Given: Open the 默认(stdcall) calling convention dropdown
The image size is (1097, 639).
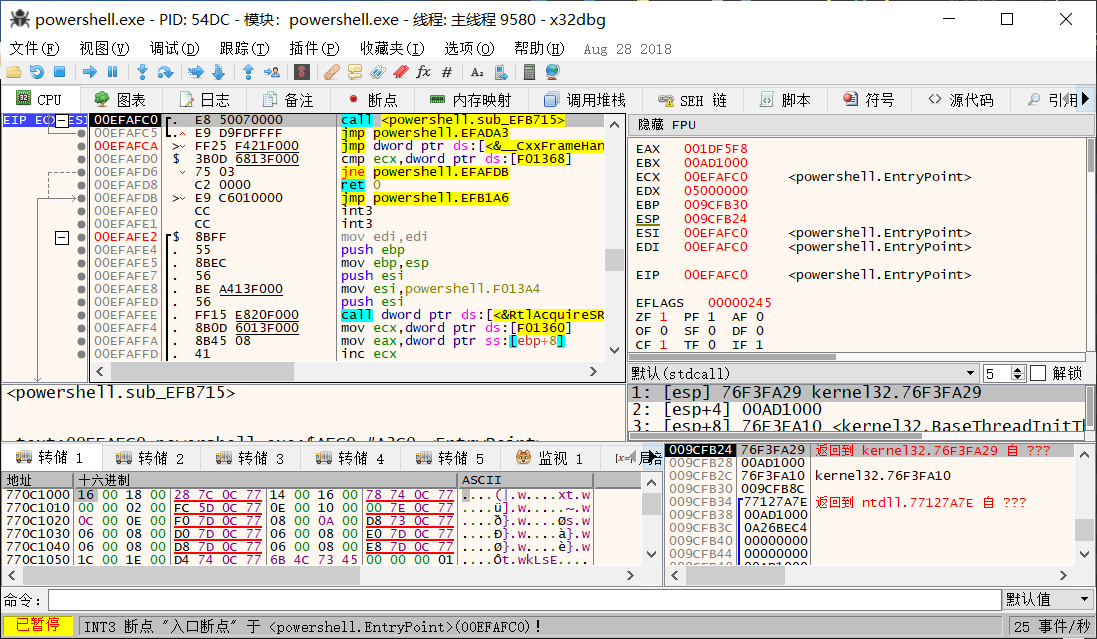Looking at the screenshot, I should [x=804, y=373].
